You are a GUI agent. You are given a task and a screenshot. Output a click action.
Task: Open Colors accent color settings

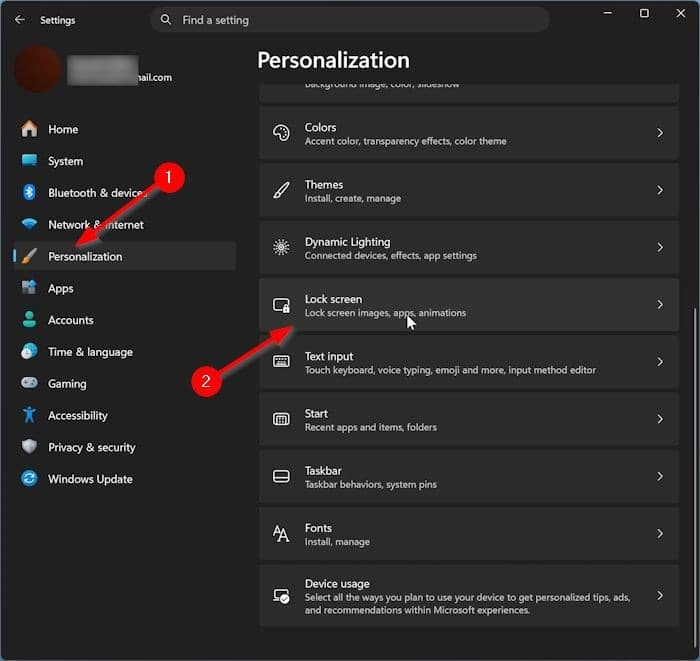click(469, 133)
